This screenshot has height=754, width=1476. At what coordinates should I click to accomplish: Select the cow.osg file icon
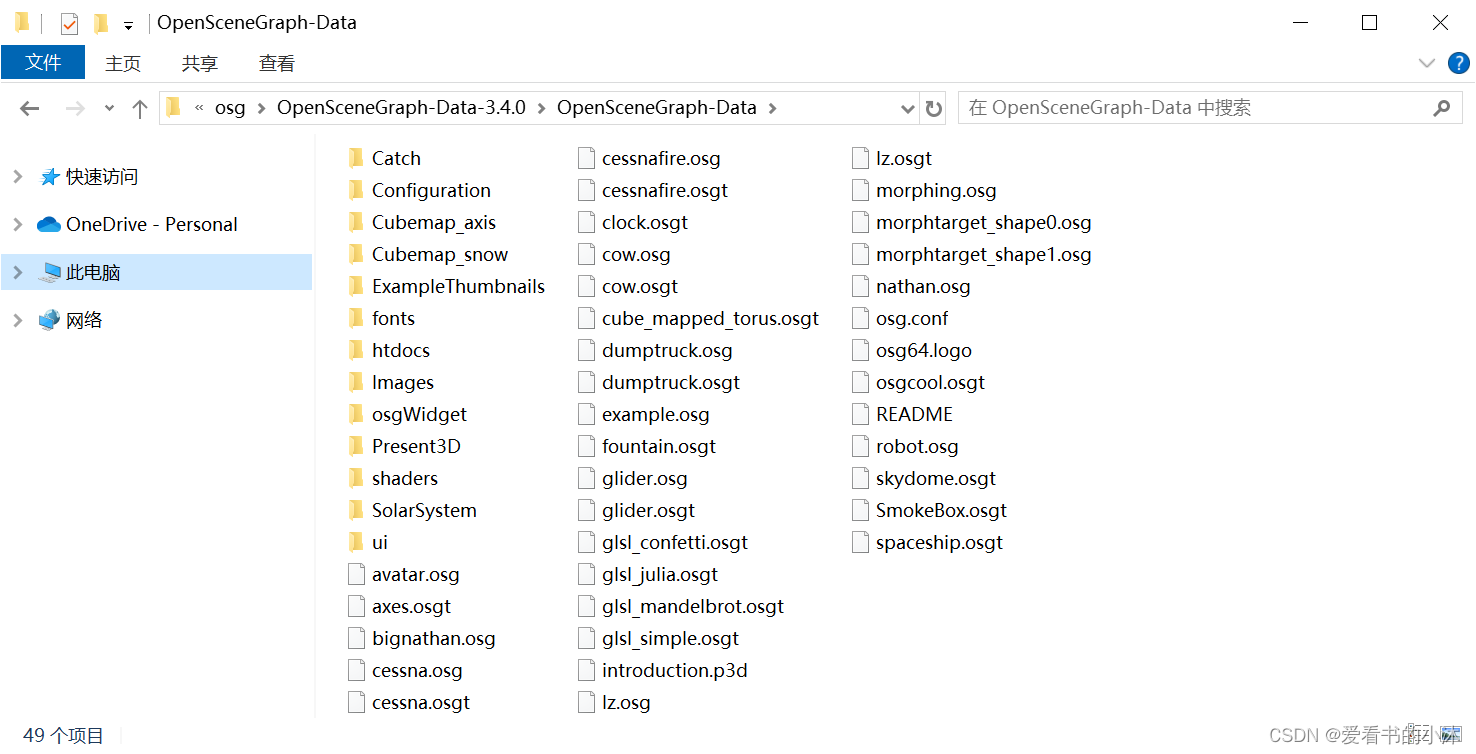point(586,254)
